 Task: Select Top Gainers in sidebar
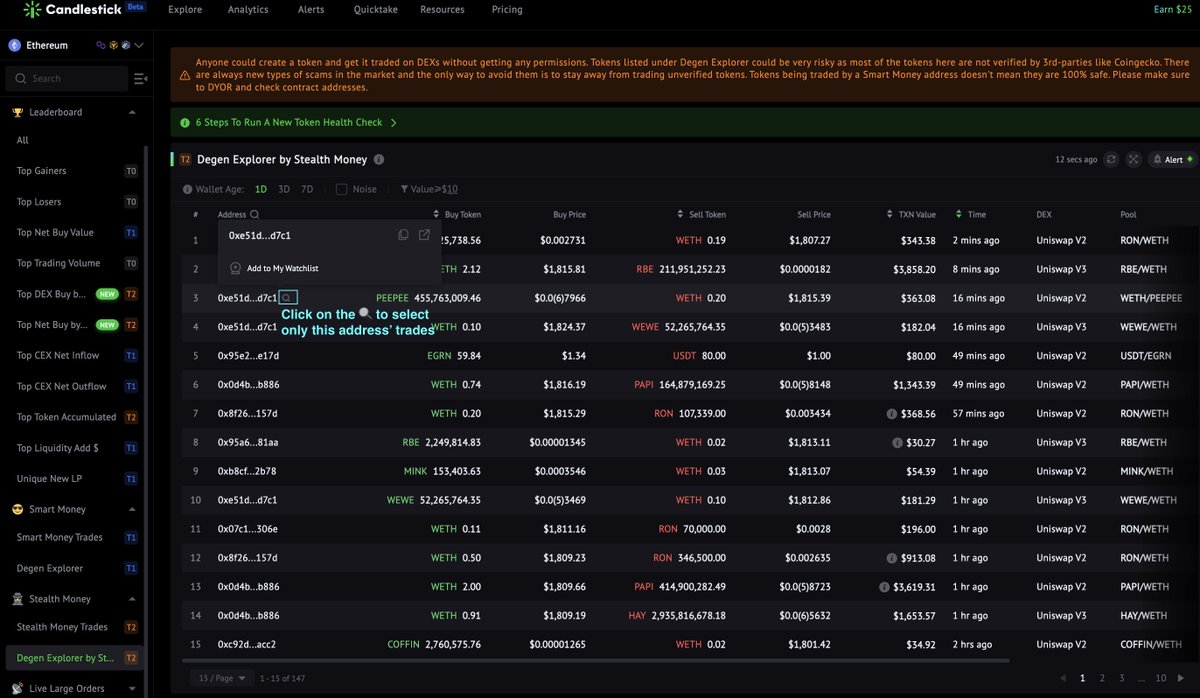point(41,171)
